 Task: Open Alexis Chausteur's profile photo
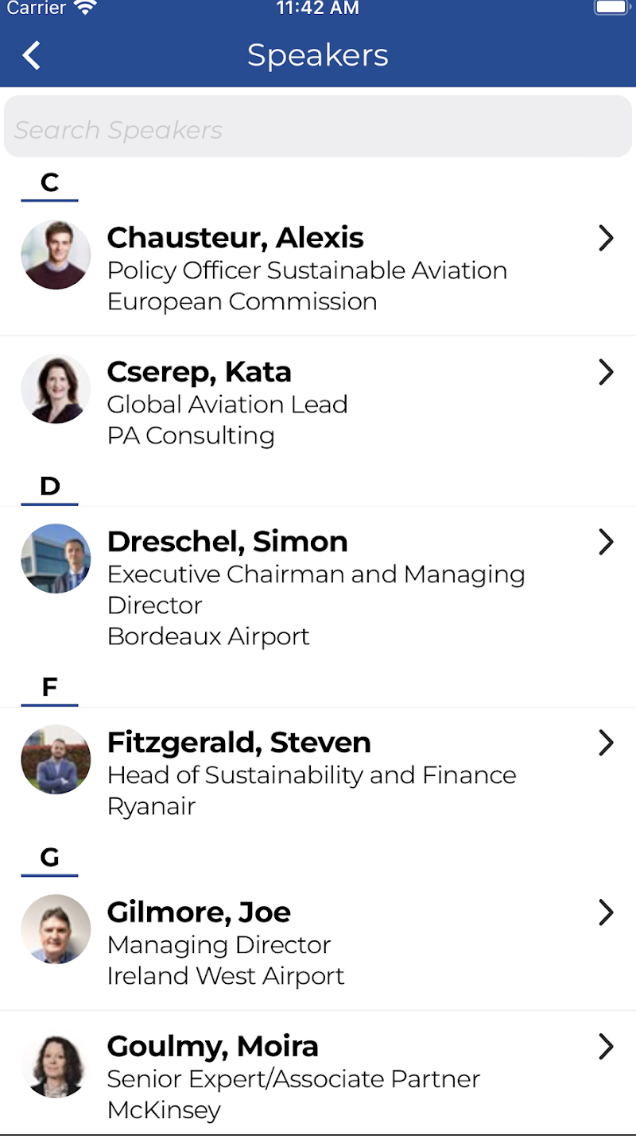pyautogui.click(x=56, y=255)
